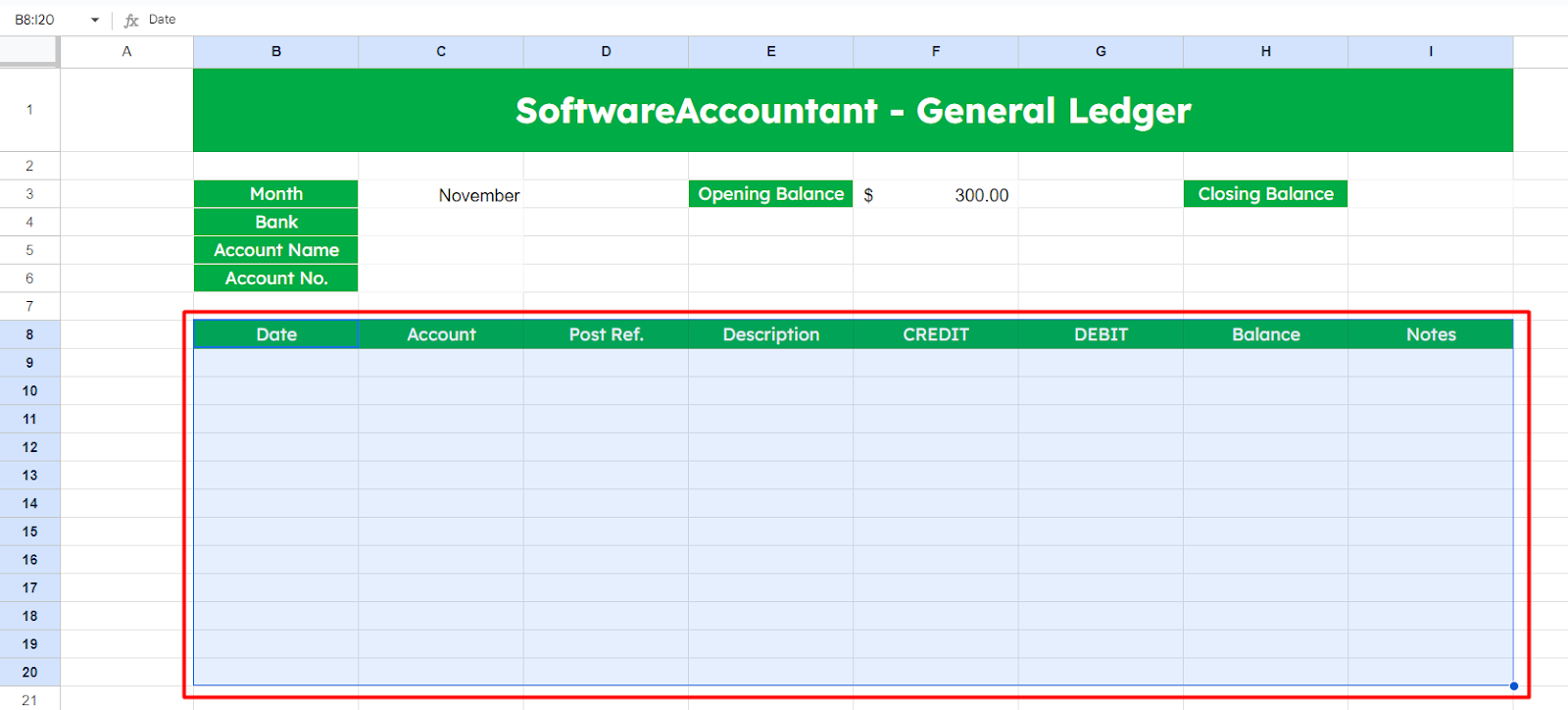Click the DEBIT heading cell
Screen dimensions: 1568x710
[1101, 334]
